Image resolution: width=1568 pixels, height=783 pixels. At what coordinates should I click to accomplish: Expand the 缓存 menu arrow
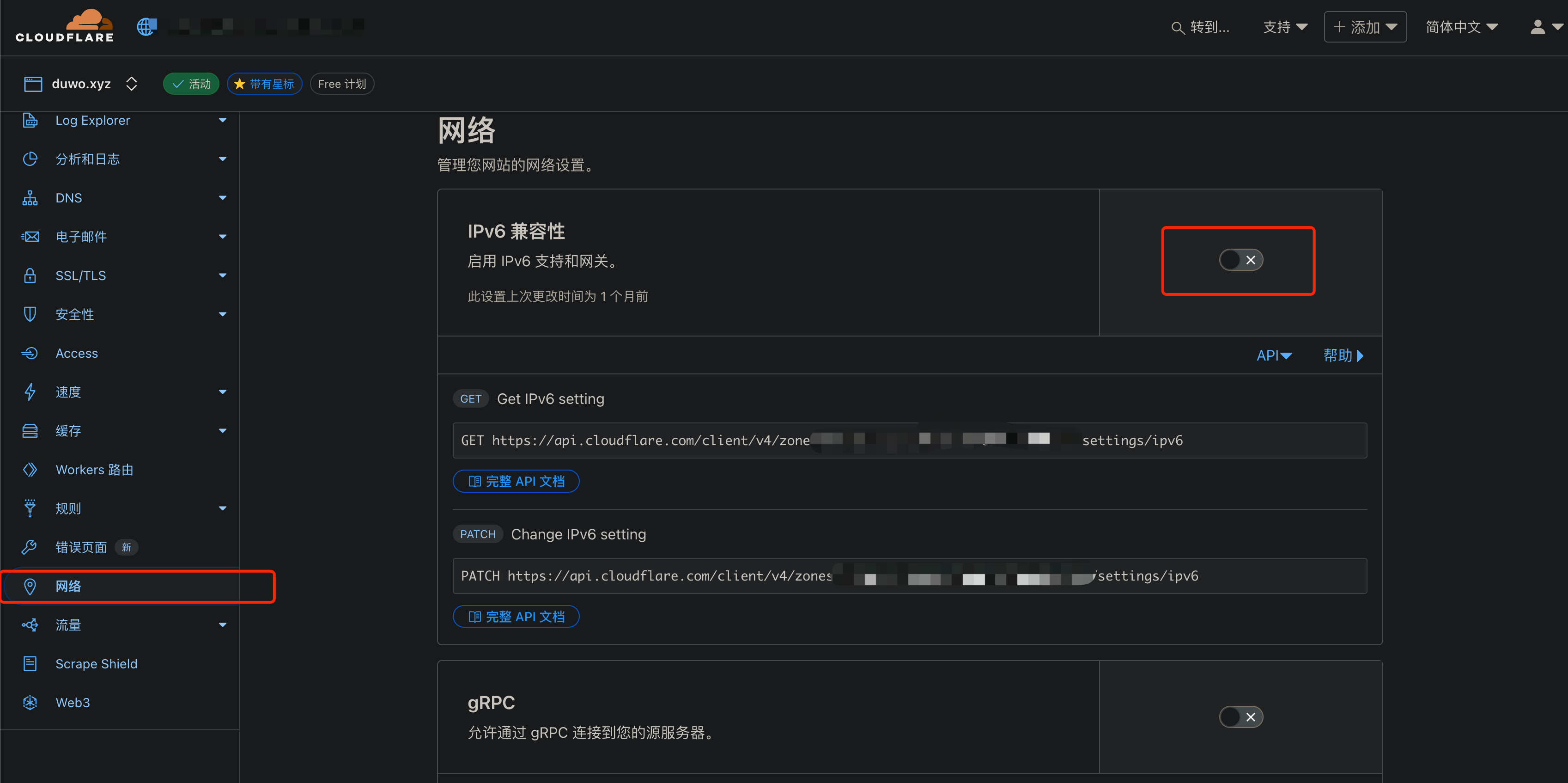pos(222,431)
